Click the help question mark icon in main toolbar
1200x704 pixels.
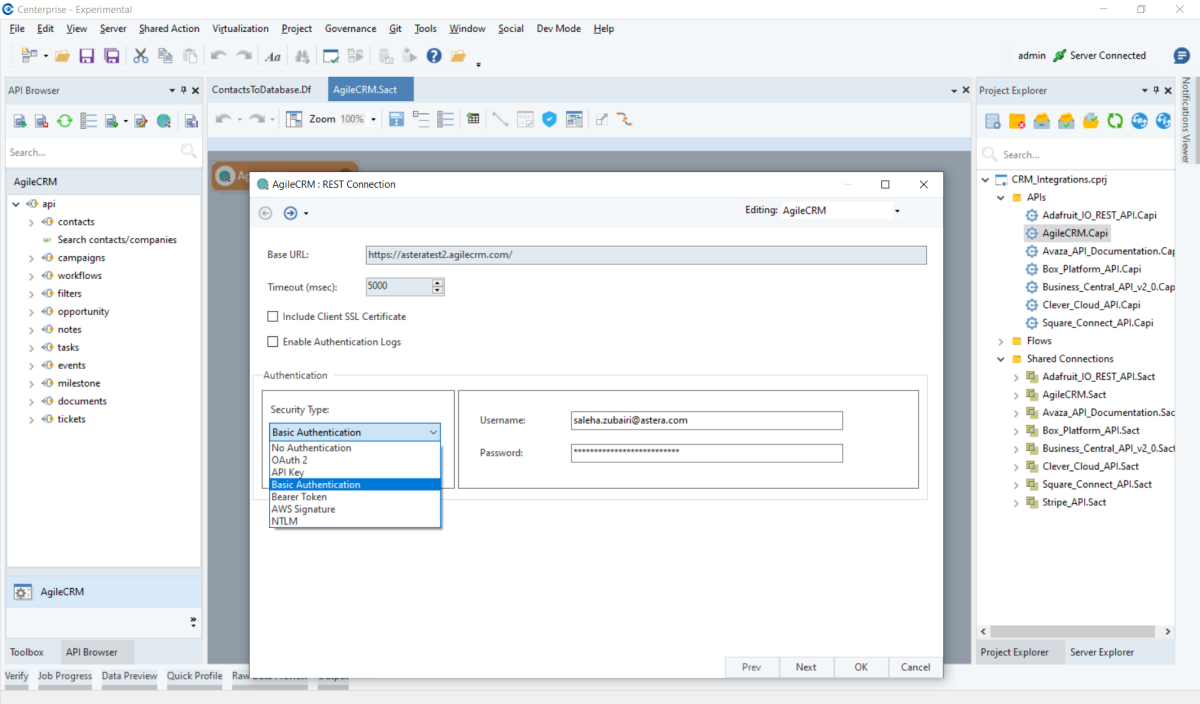[433, 56]
